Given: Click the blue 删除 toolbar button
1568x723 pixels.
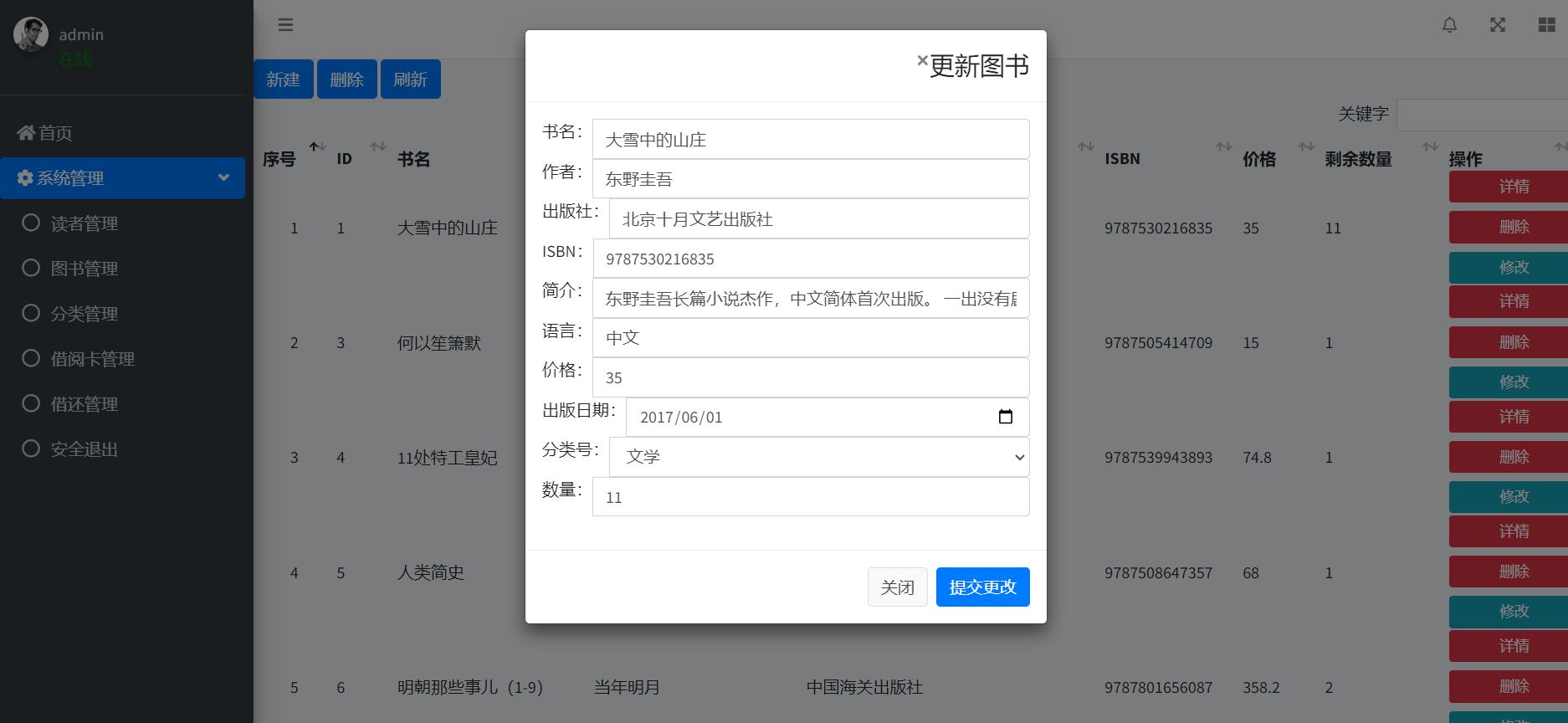Looking at the screenshot, I should coord(346,79).
